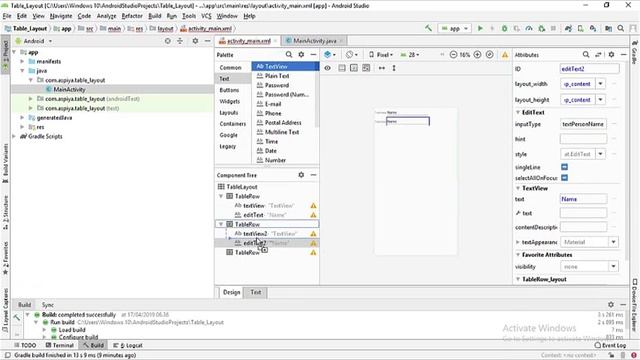Switch to the Text editor tab
The height and width of the screenshot is (360, 640).
(x=256, y=292)
